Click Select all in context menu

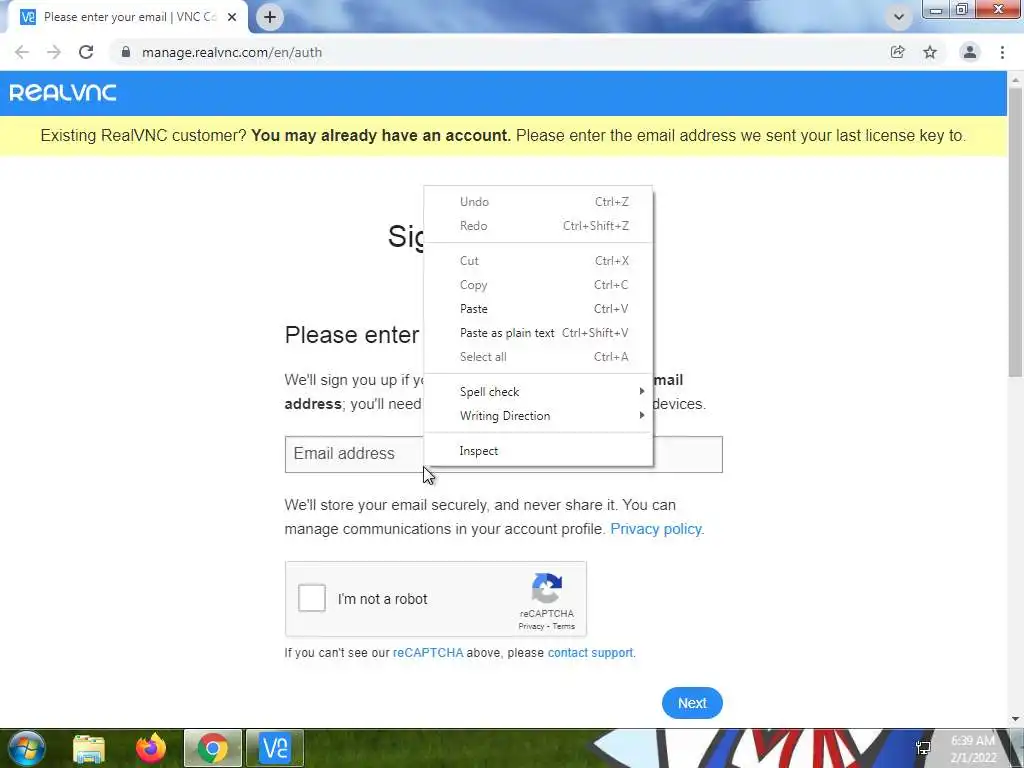point(539,357)
